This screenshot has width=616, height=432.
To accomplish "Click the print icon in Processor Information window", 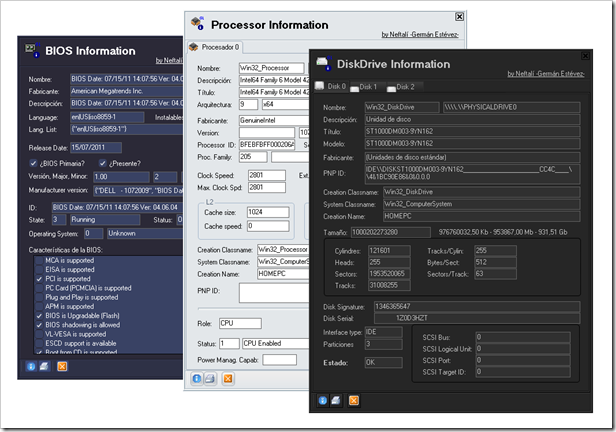I will (210, 379).
